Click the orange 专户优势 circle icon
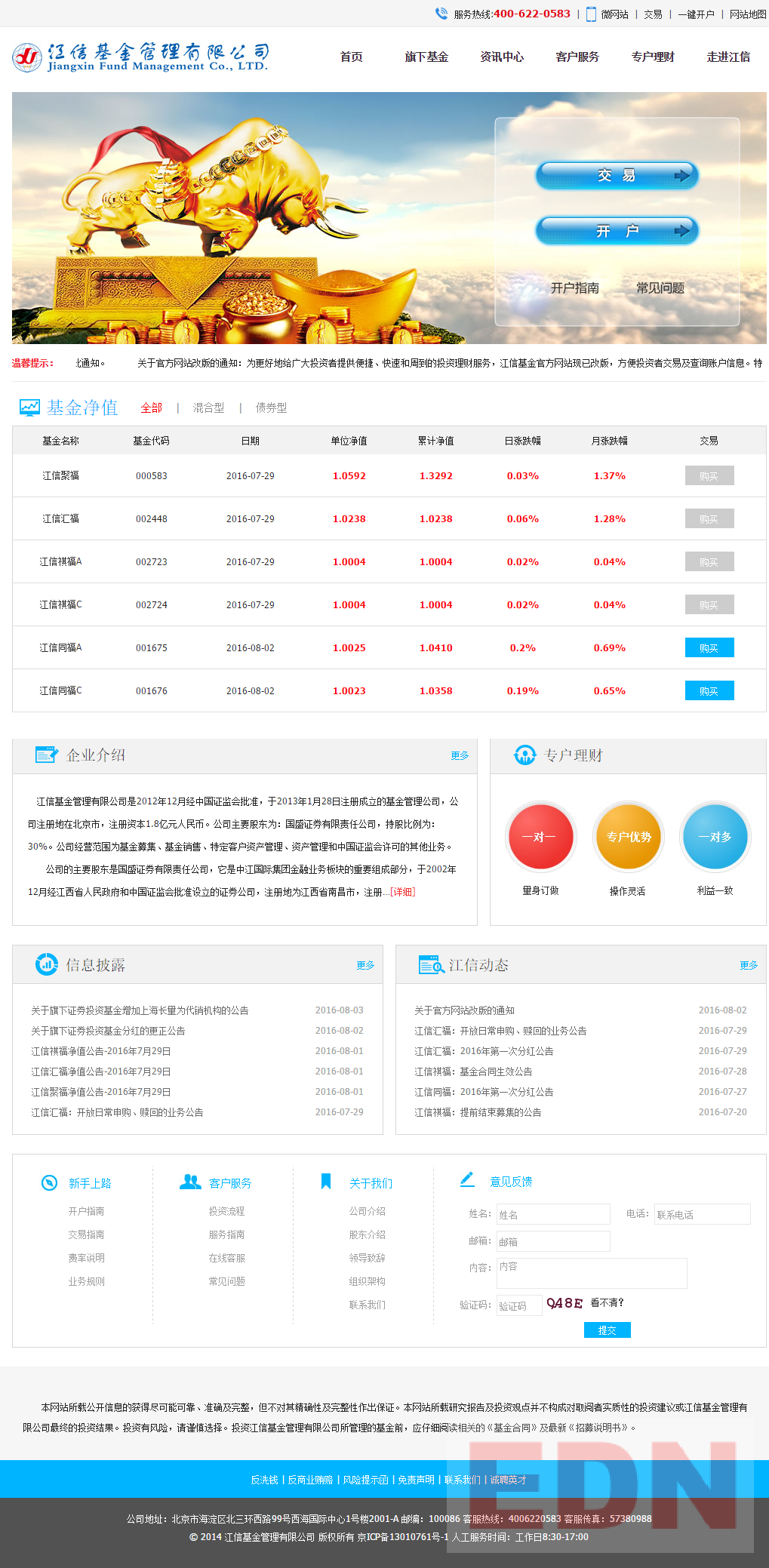Screen dimensions: 769x1568 (x=628, y=837)
